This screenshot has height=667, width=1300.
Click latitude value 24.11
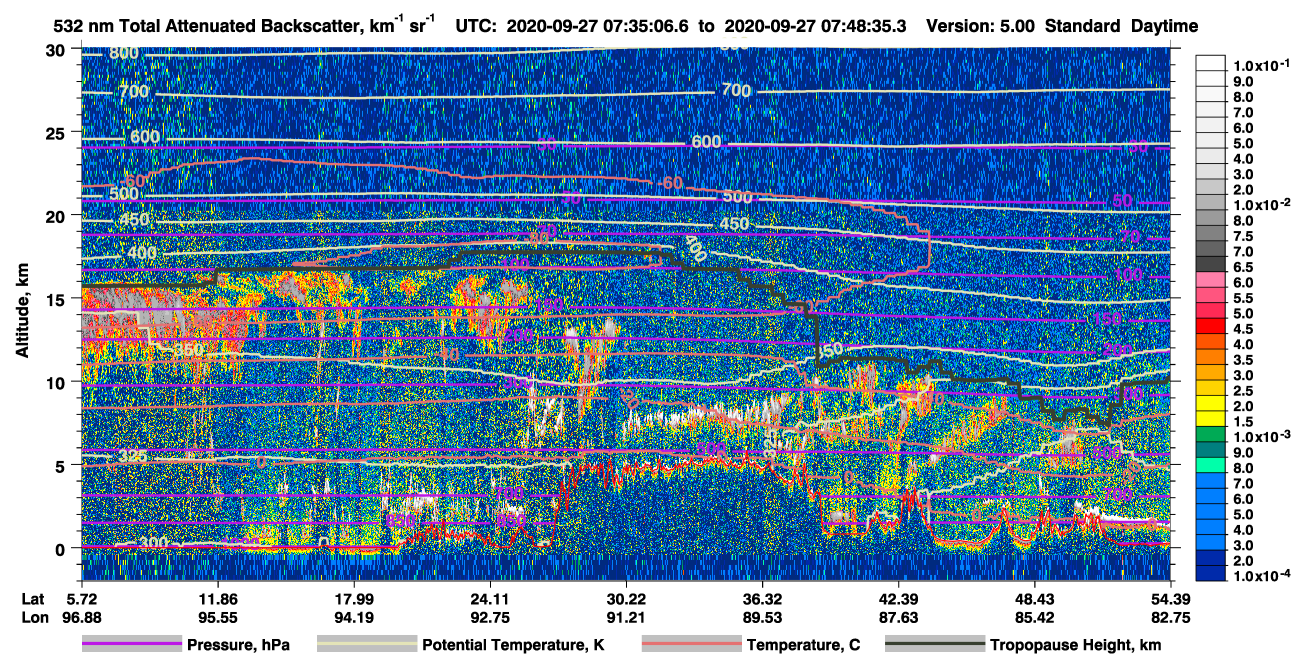490,598
